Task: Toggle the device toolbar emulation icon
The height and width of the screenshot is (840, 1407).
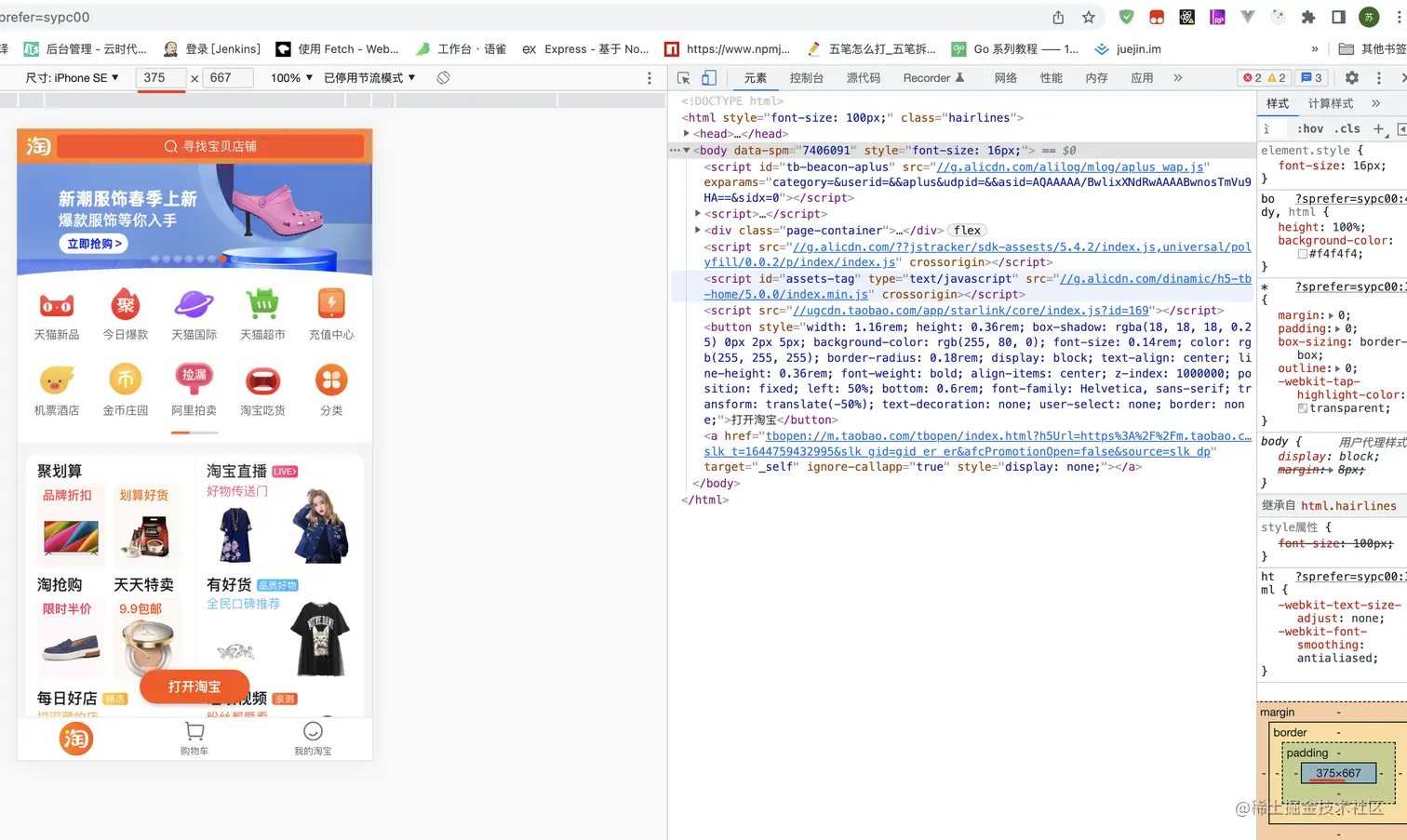Action: 709,78
